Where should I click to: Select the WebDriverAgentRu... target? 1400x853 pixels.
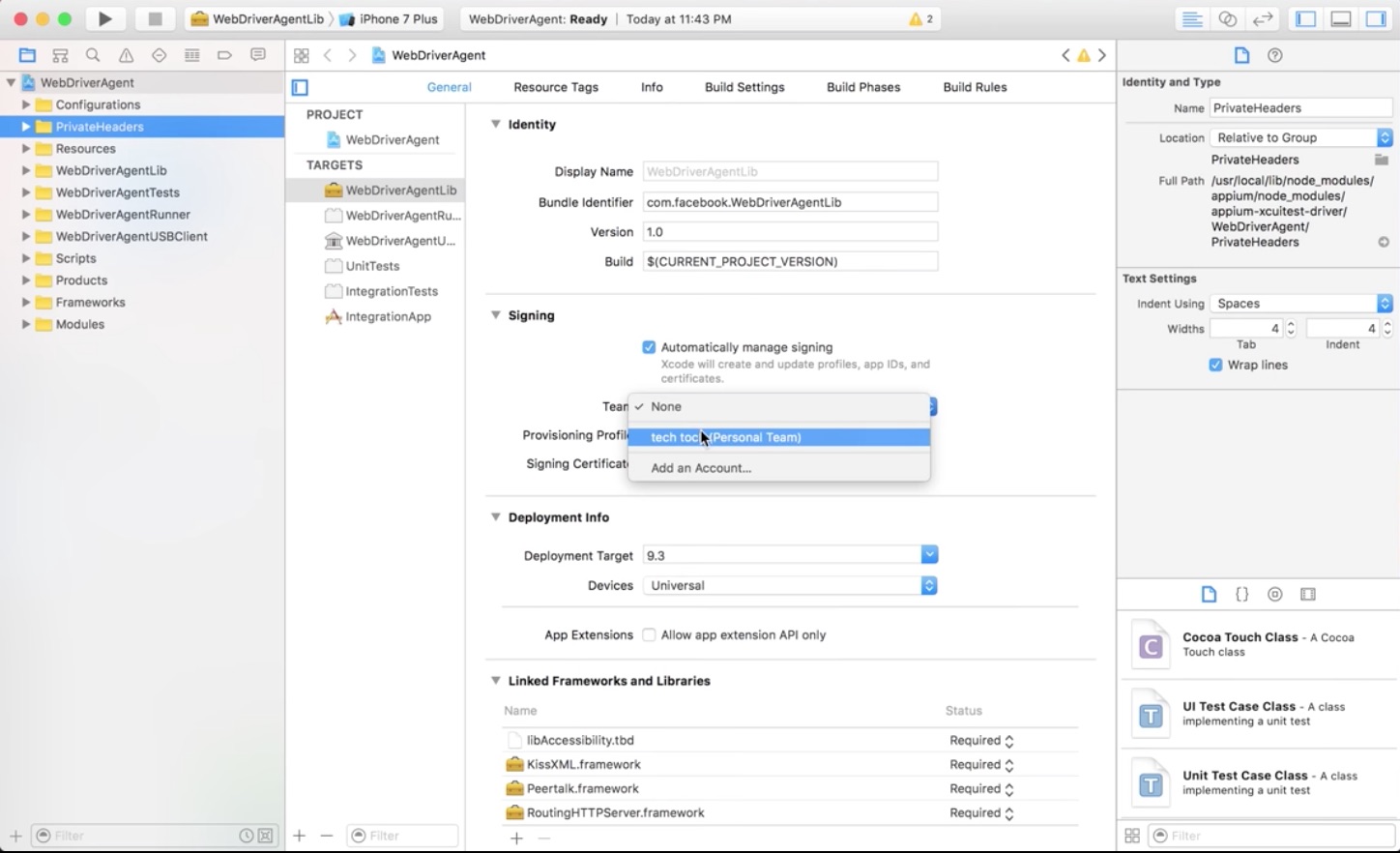tap(393, 216)
